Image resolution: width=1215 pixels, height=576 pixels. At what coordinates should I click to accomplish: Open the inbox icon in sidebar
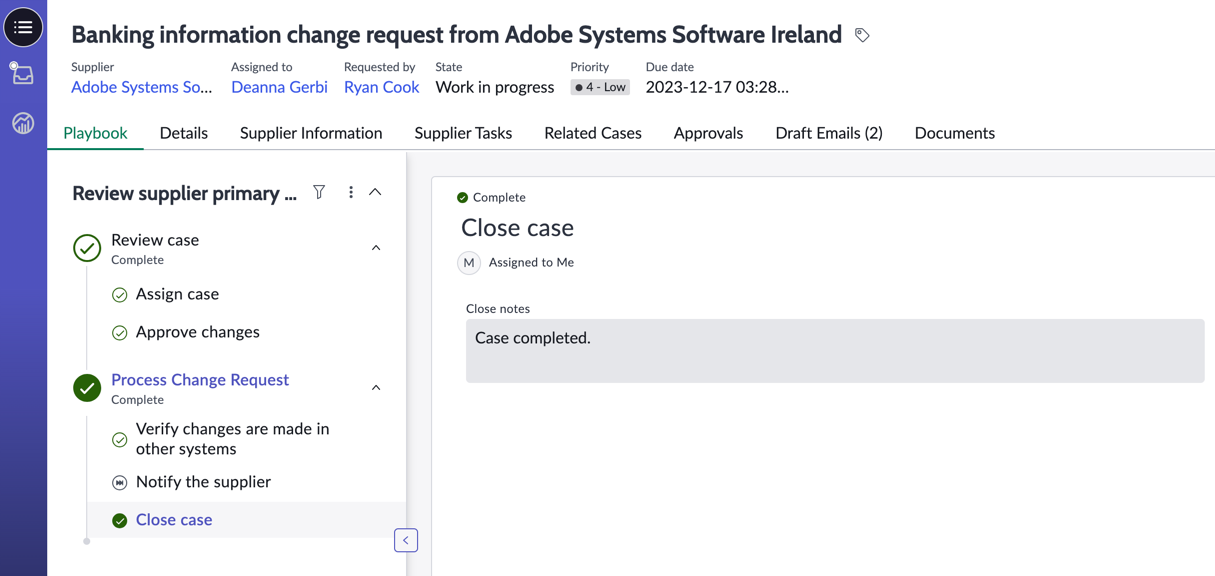click(x=22, y=73)
